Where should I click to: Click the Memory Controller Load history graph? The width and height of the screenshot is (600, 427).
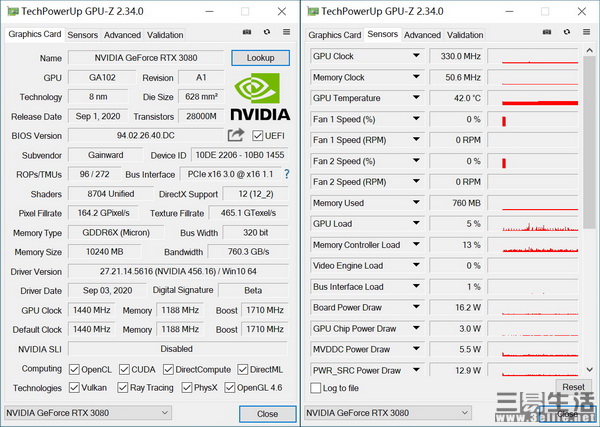533,245
